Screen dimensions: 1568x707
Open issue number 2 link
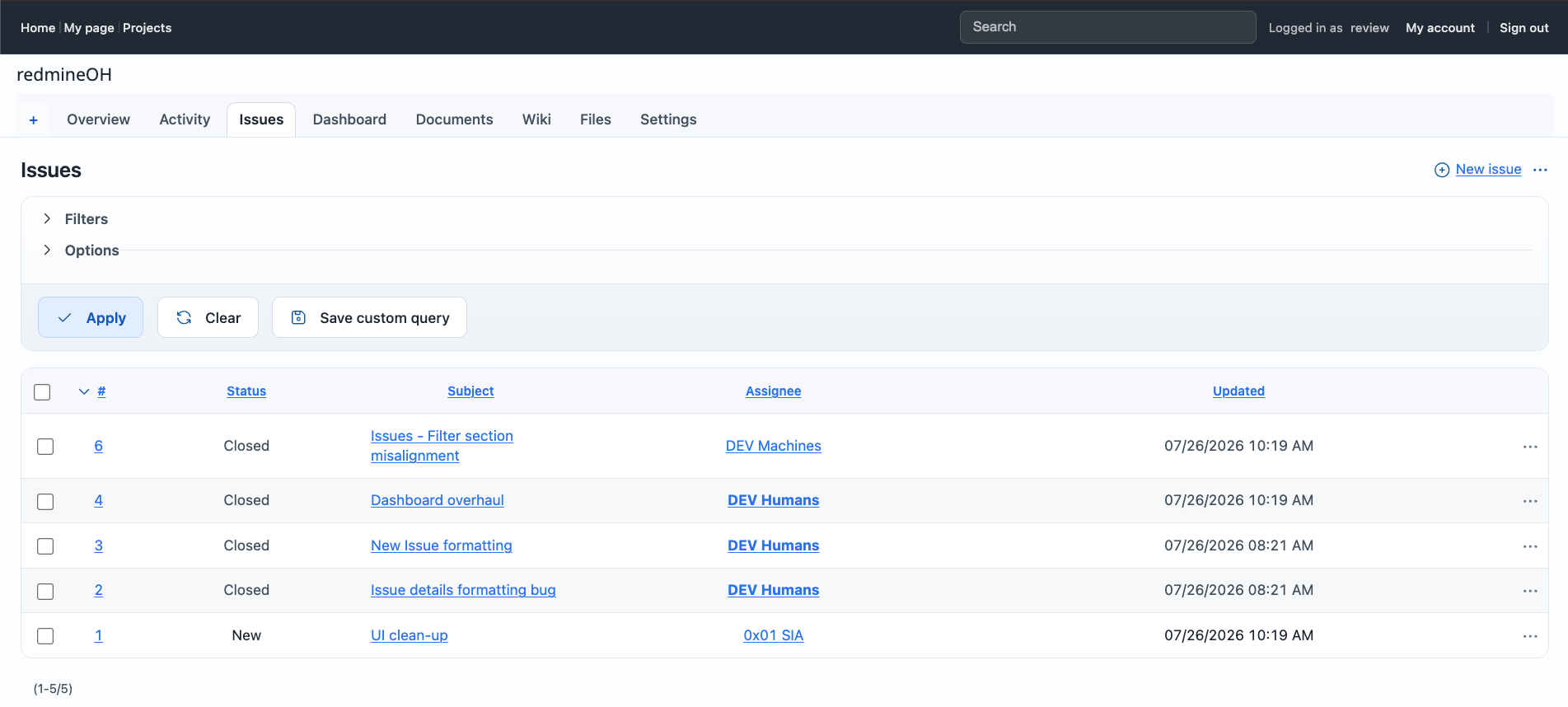click(x=98, y=590)
